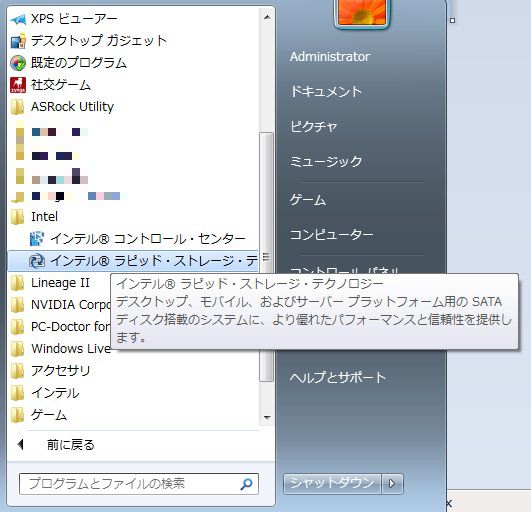
Task: Click the 前に戻る back arrow icon
Action: pyautogui.click(x=21, y=445)
